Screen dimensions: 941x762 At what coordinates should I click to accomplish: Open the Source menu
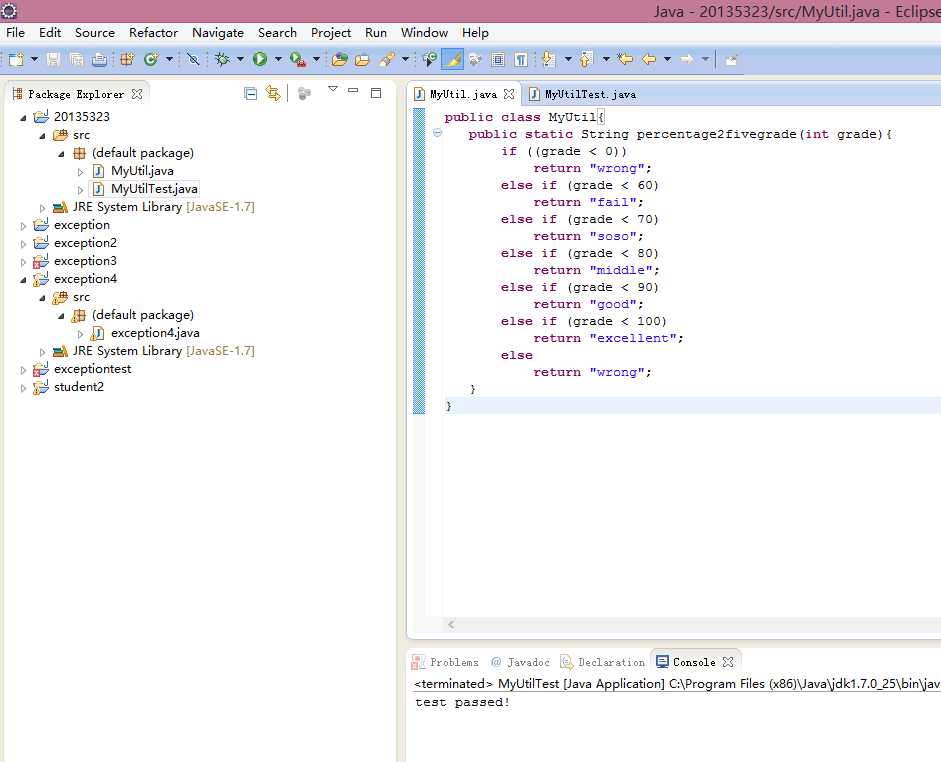pyautogui.click(x=95, y=32)
